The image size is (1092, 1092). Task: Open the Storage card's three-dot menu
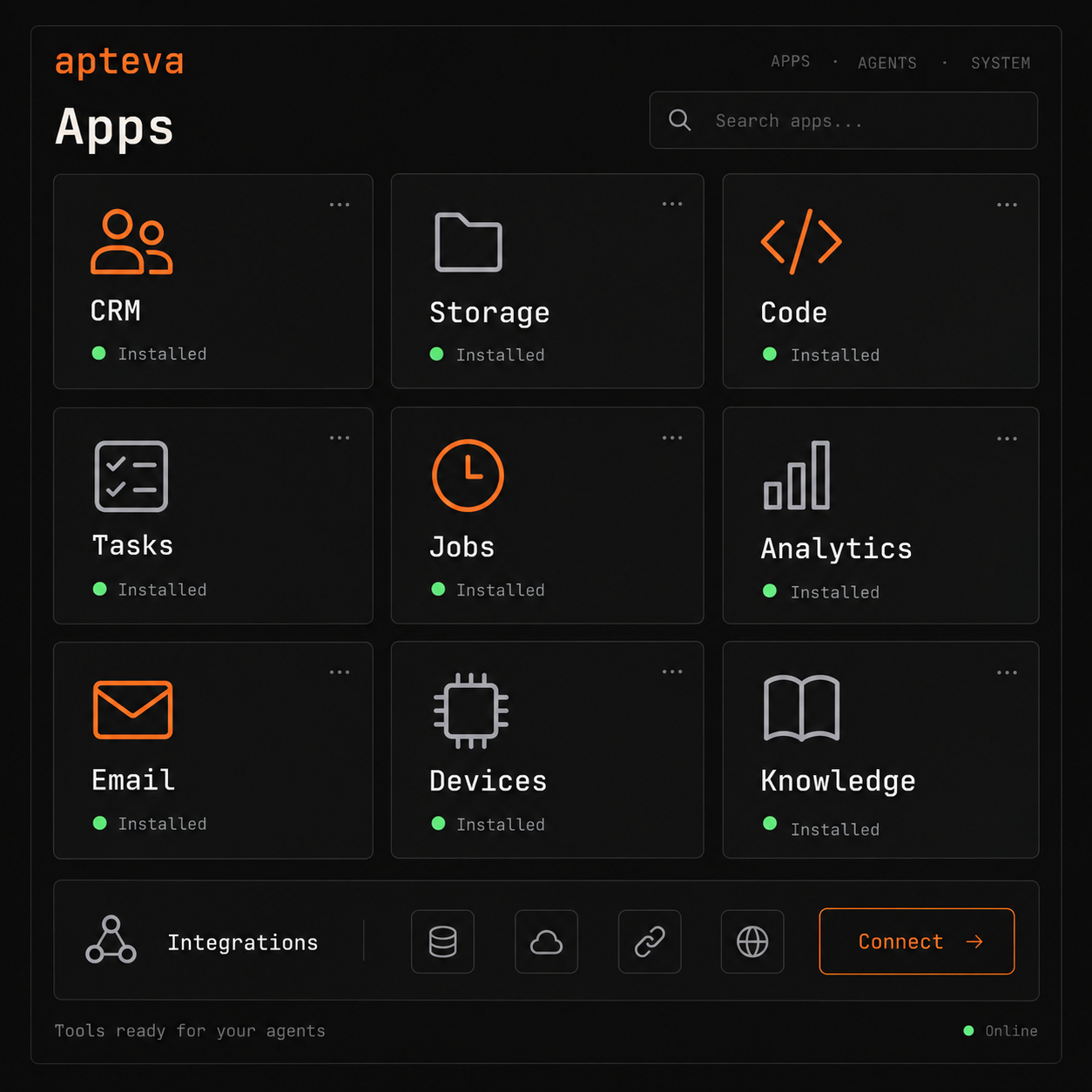672,204
